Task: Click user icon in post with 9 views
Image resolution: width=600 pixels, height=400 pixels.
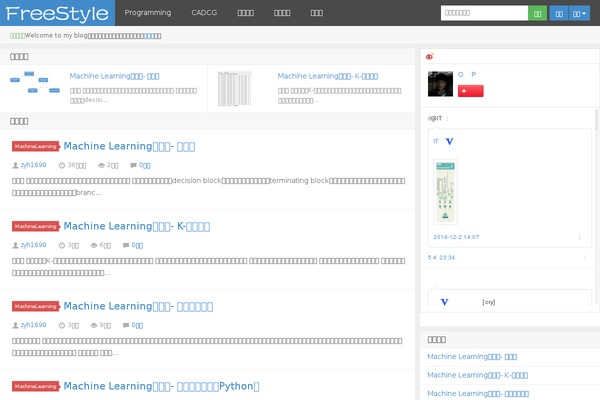Action: pyautogui.click(x=15, y=325)
